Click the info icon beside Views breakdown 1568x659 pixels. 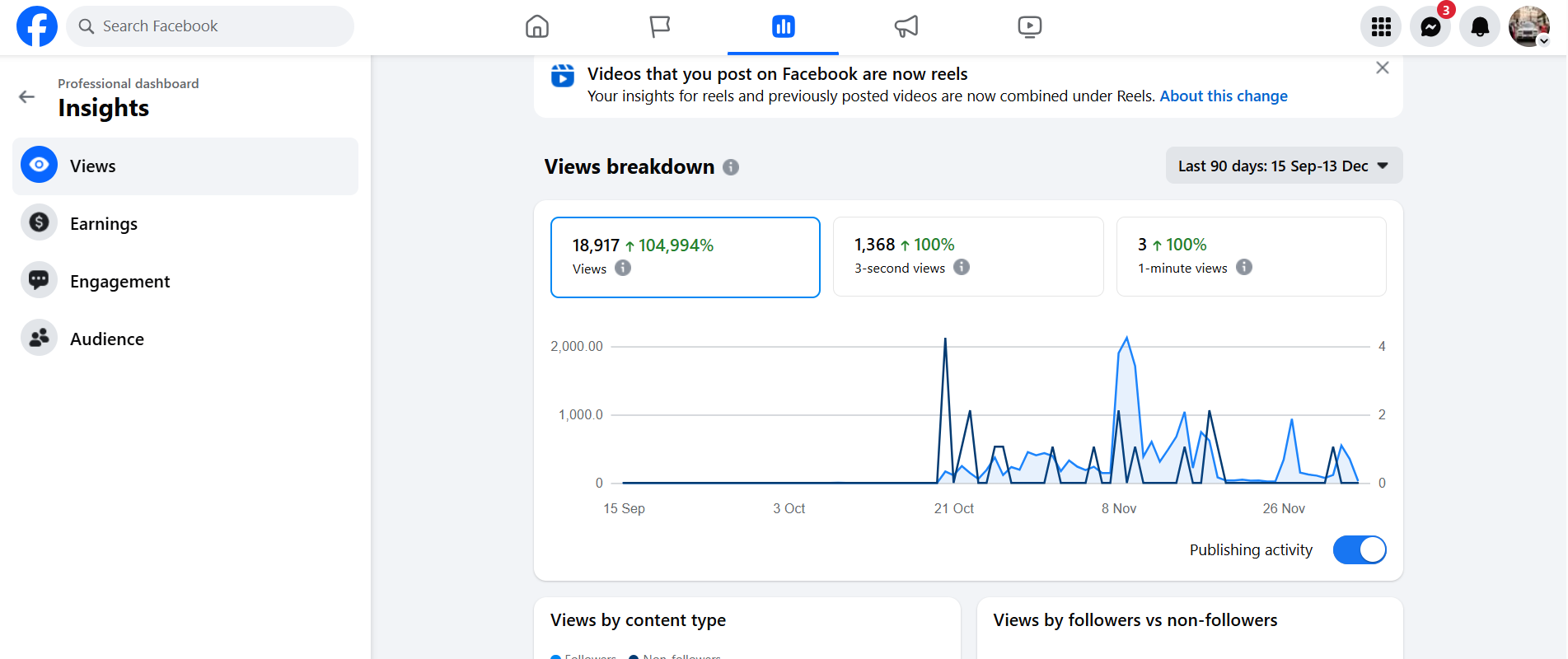click(731, 167)
